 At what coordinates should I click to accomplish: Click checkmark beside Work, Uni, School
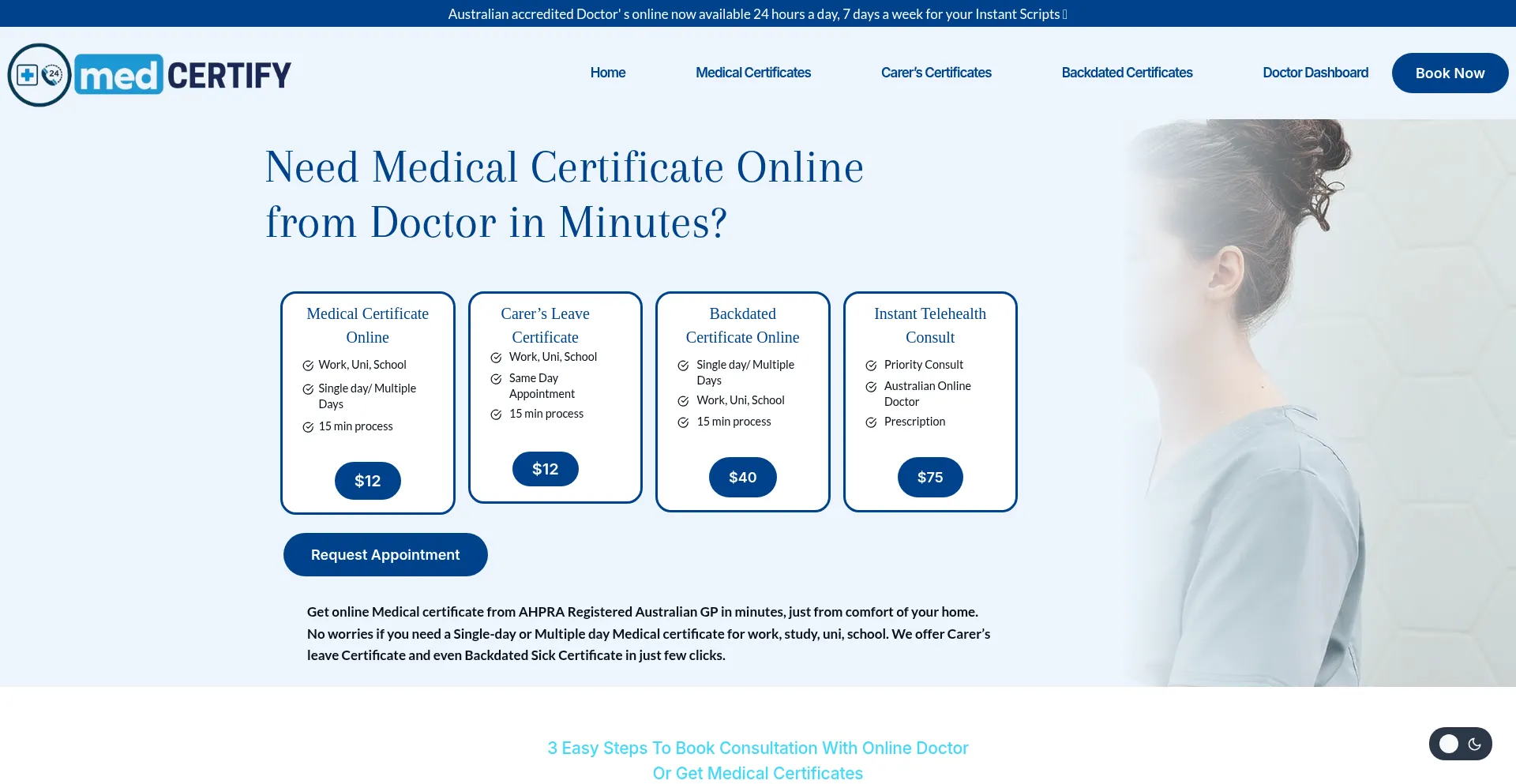[x=308, y=365]
